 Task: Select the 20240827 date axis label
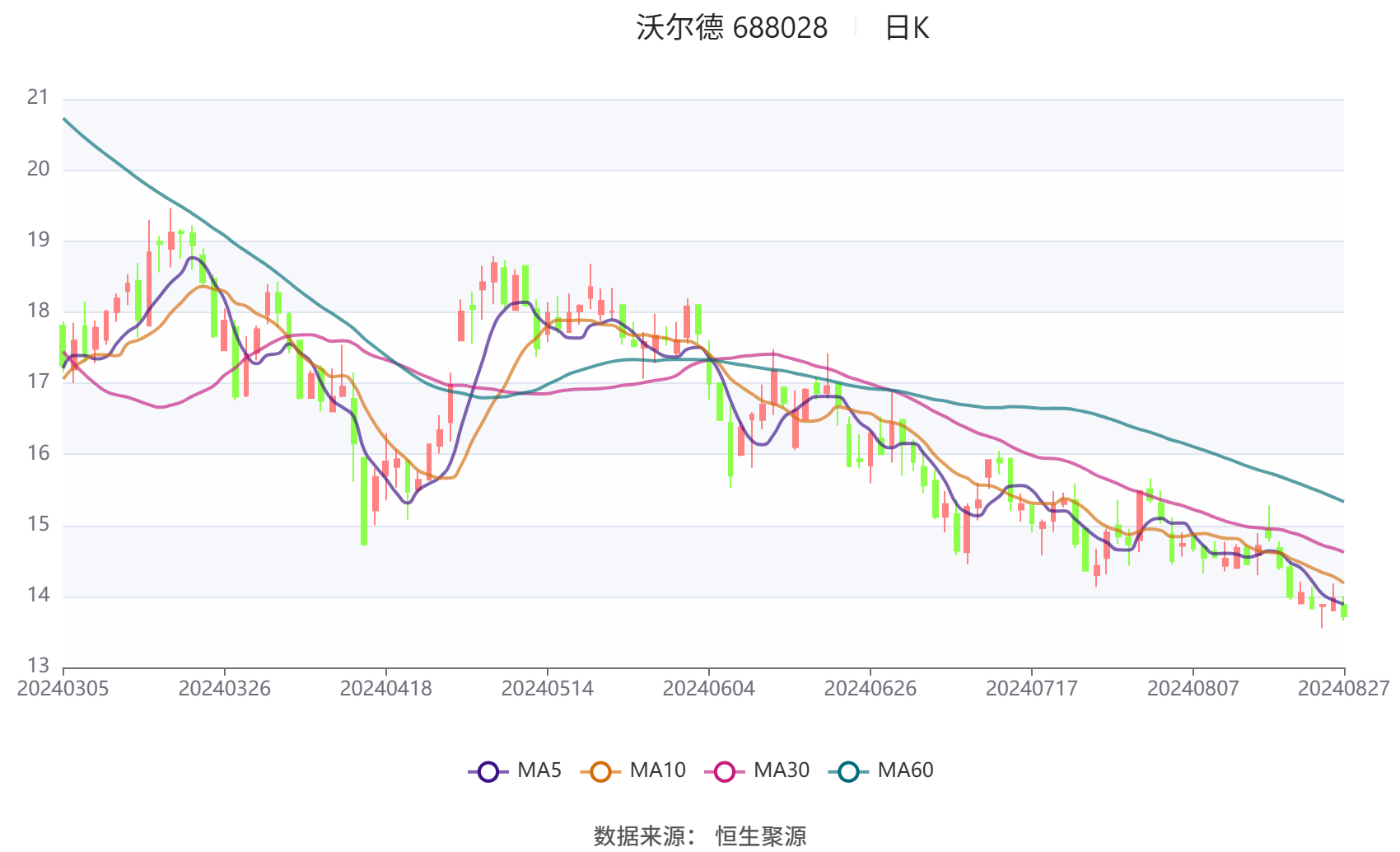[1344, 689]
